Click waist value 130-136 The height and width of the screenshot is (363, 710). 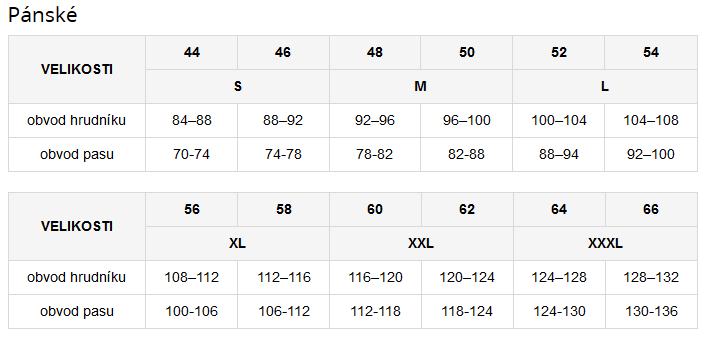click(x=651, y=311)
